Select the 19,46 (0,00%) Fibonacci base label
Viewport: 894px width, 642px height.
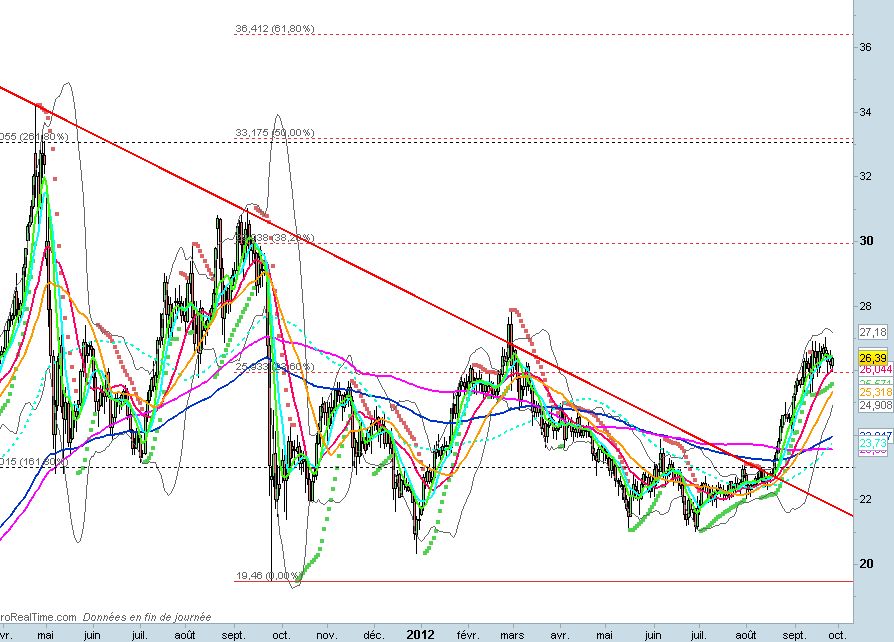click(x=268, y=576)
